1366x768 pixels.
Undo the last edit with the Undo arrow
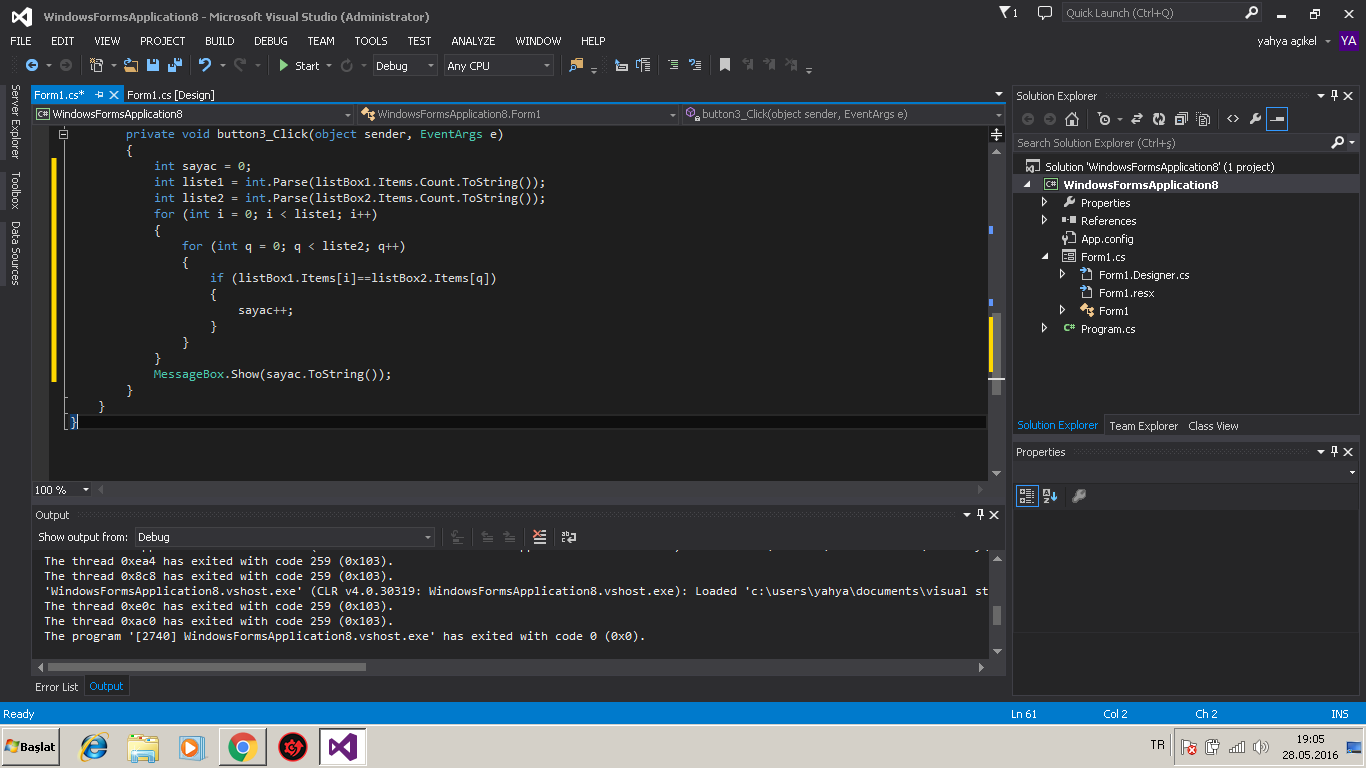(x=204, y=65)
